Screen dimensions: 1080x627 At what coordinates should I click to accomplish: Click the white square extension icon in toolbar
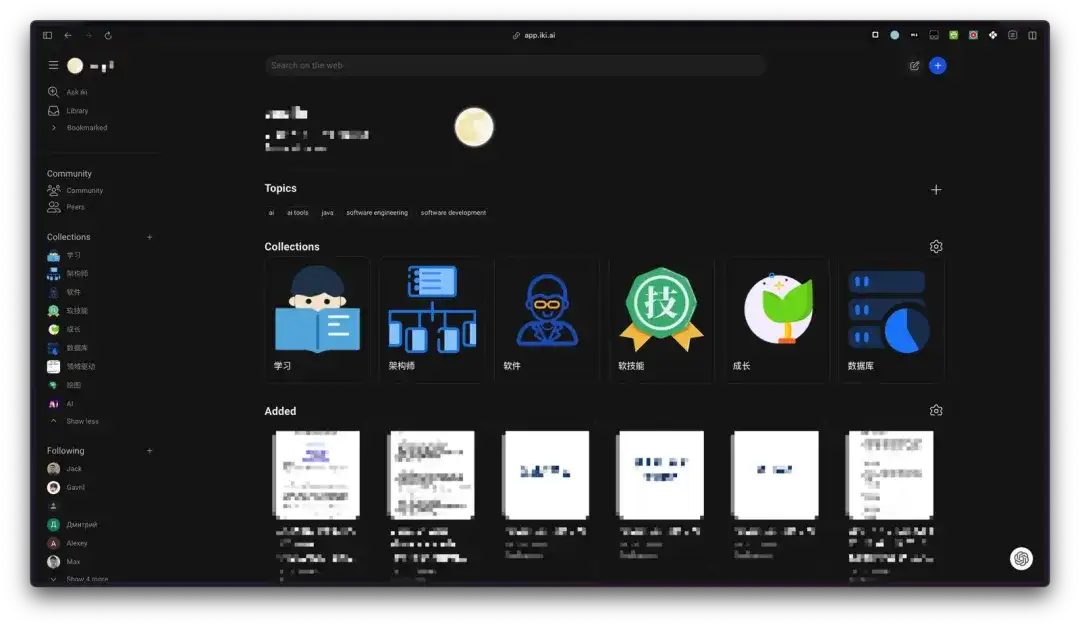click(875, 35)
